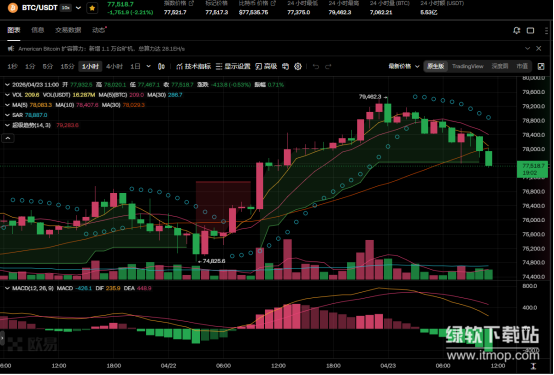Collapse all indicator legends with up-arrow button
This screenshot has height=375, width=554.
click(8, 138)
